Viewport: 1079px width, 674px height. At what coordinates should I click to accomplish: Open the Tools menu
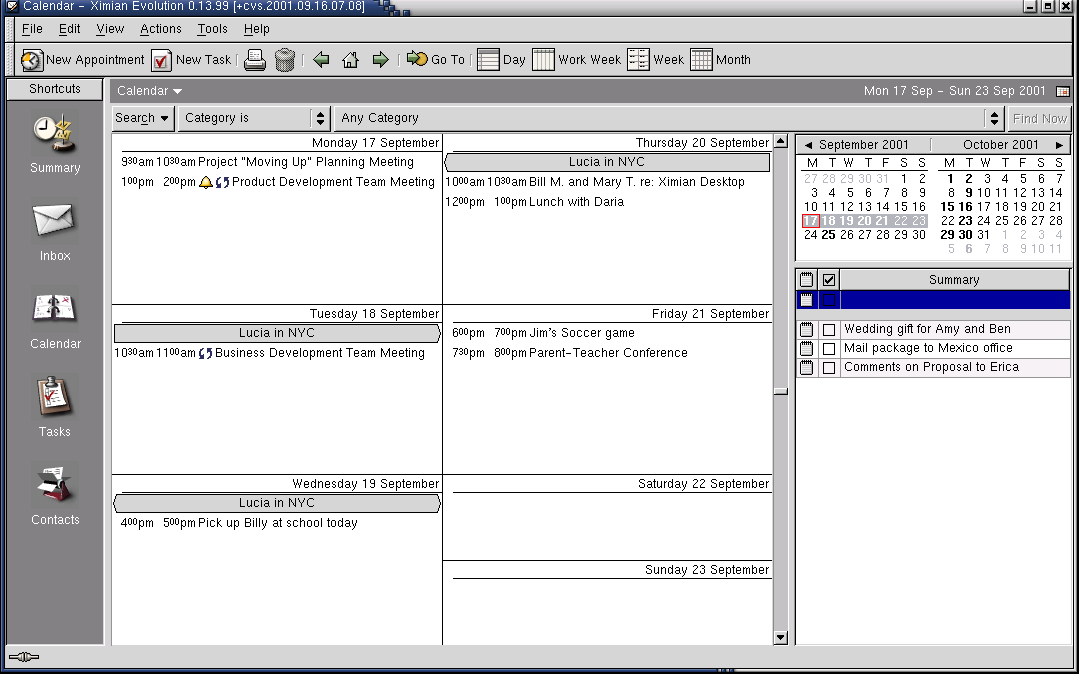point(212,29)
